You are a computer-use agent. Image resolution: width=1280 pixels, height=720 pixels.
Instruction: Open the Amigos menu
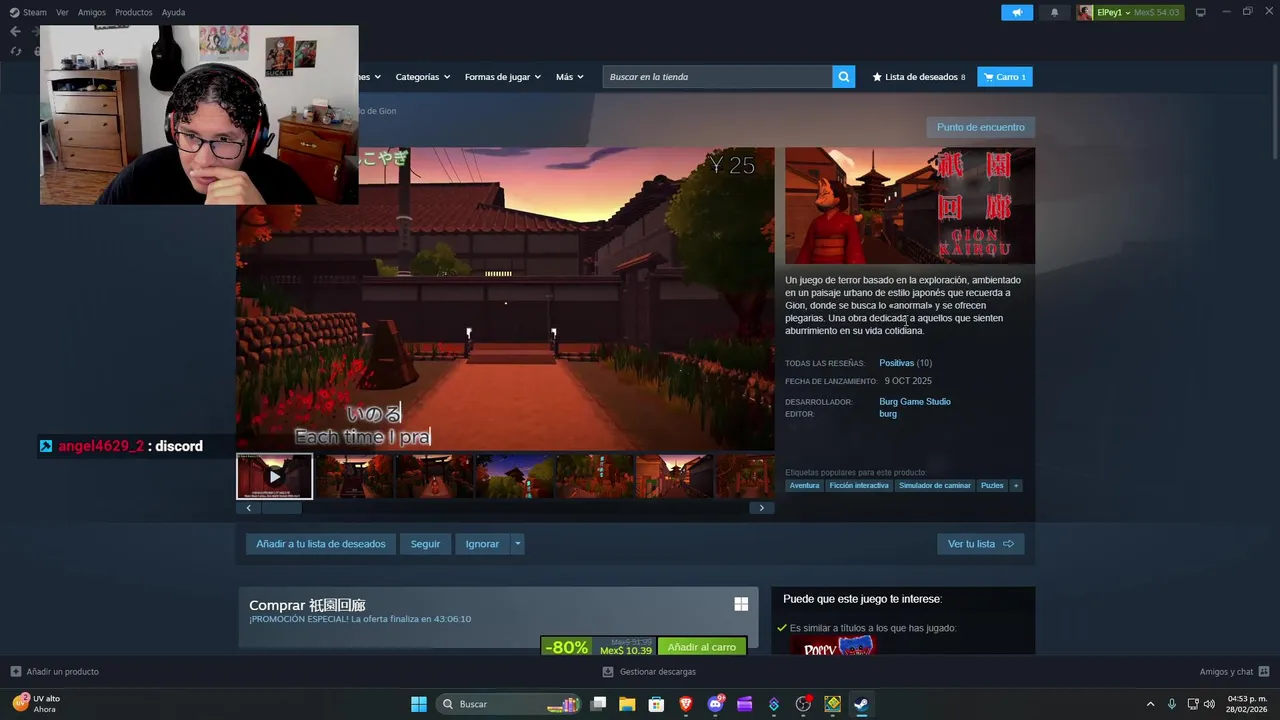(x=92, y=12)
